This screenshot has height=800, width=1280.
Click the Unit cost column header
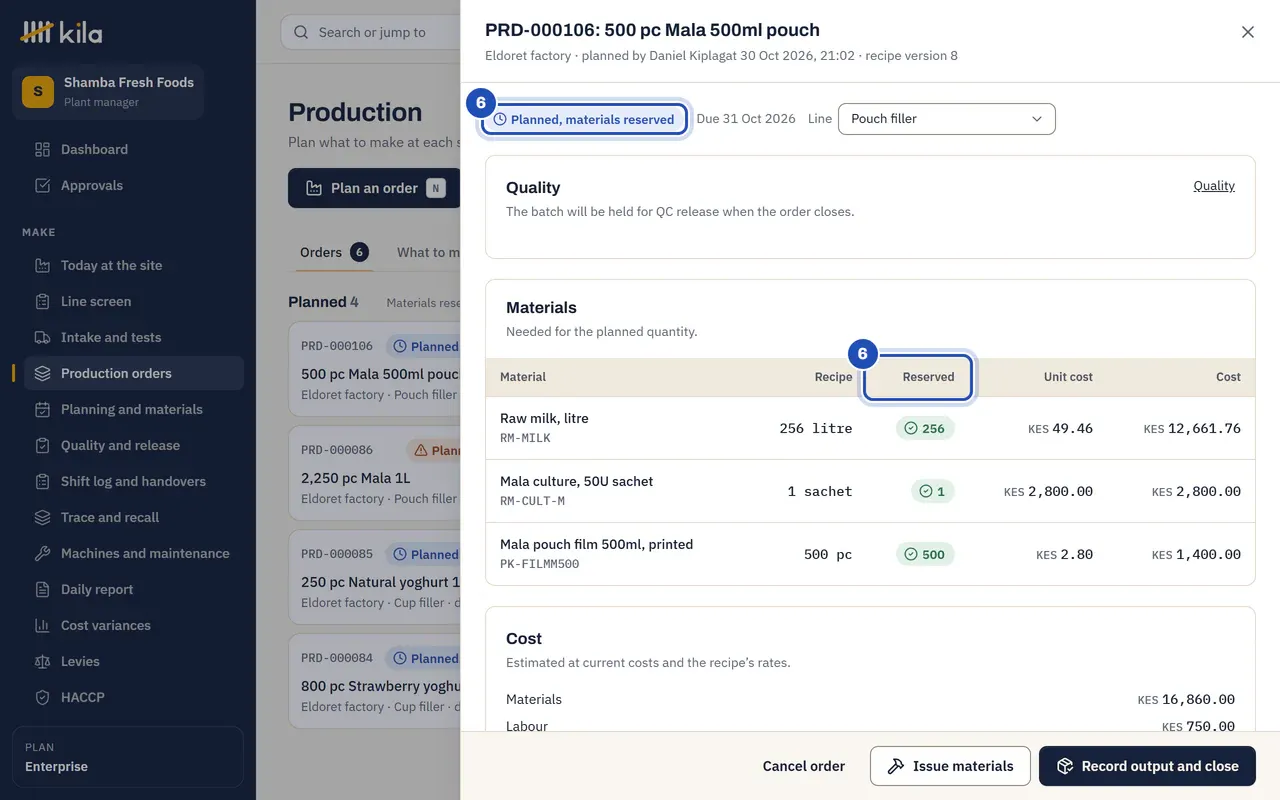coord(1068,377)
